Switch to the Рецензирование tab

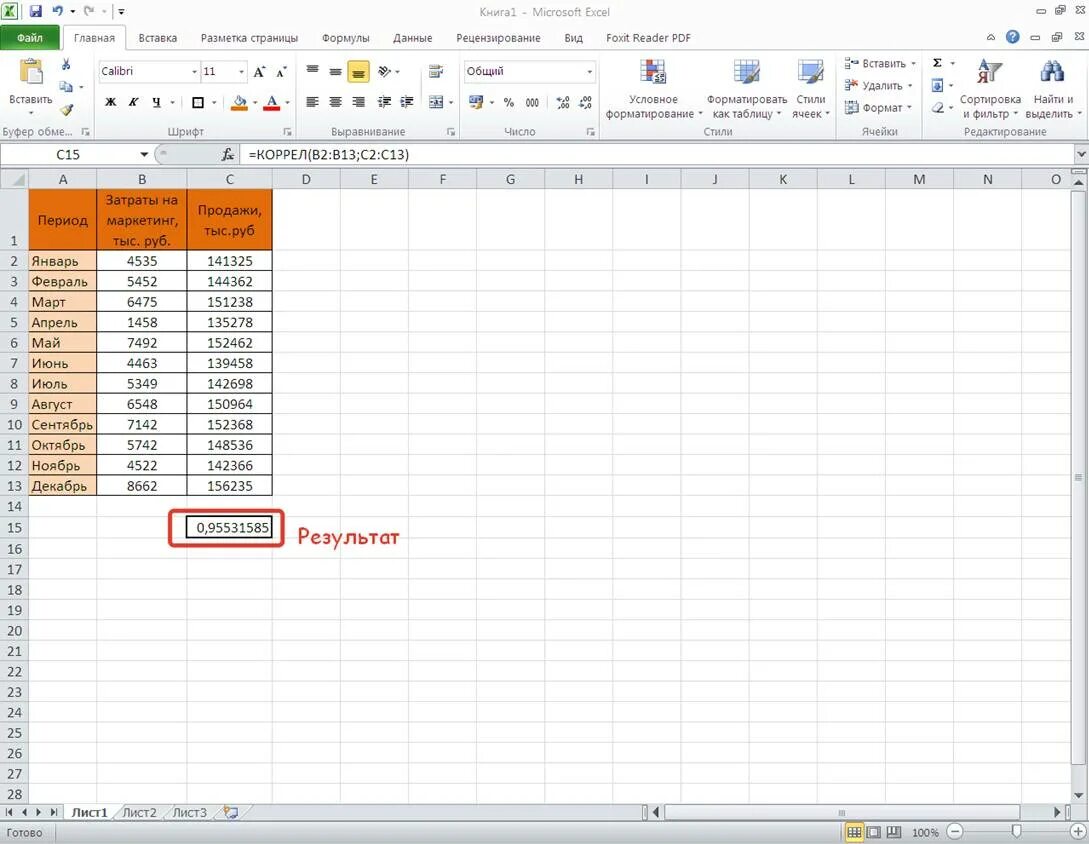[498, 38]
